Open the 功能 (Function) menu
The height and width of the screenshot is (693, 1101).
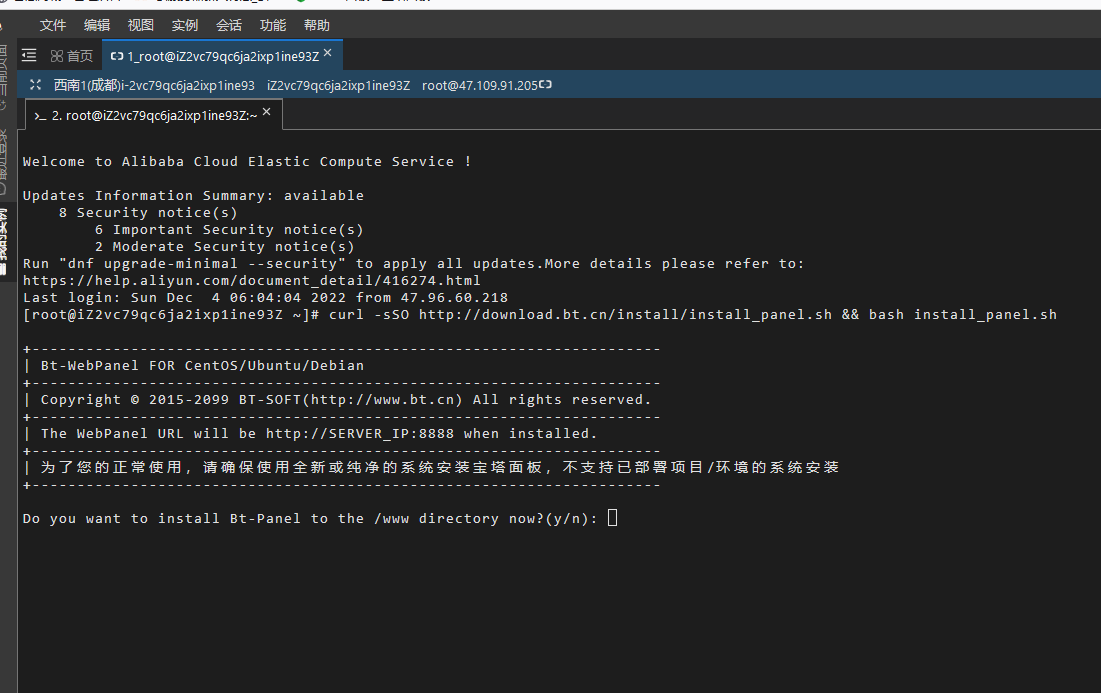pyautogui.click(x=272, y=25)
